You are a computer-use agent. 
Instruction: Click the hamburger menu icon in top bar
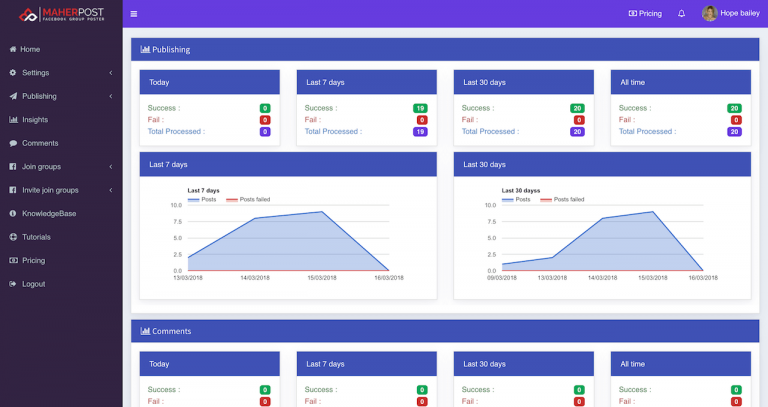[134, 14]
